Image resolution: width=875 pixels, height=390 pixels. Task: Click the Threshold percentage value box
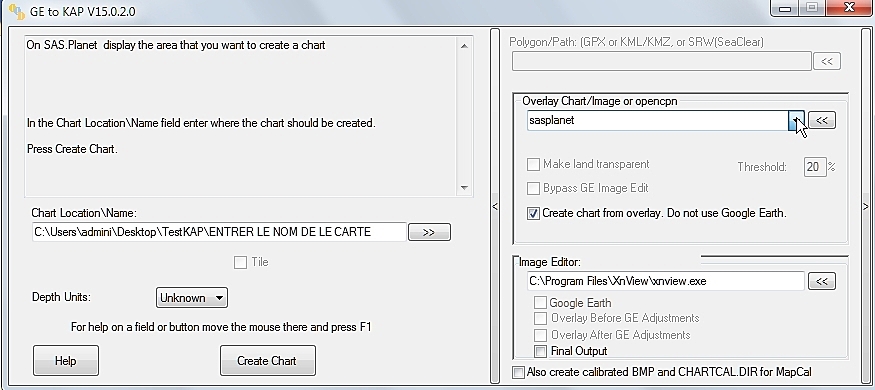(x=815, y=167)
